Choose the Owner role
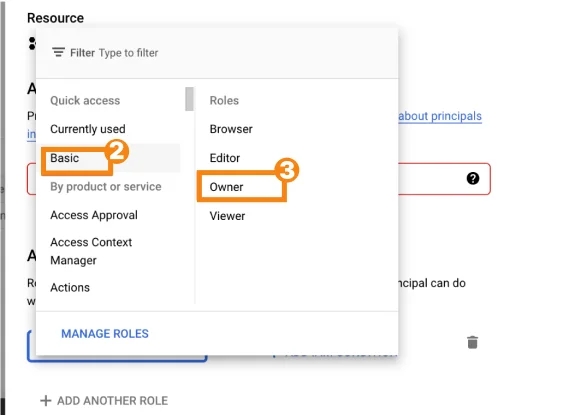The height and width of the screenshot is (416, 587). click(x=226, y=187)
